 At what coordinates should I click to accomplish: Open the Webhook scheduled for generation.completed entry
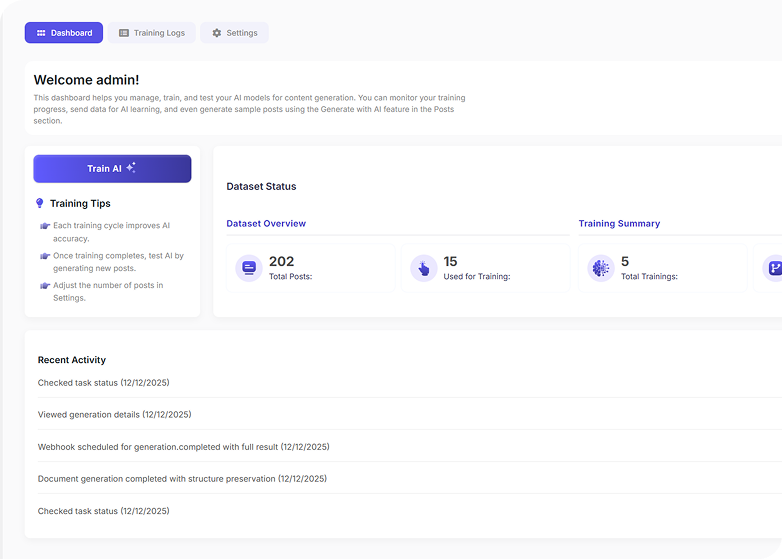point(183,447)
